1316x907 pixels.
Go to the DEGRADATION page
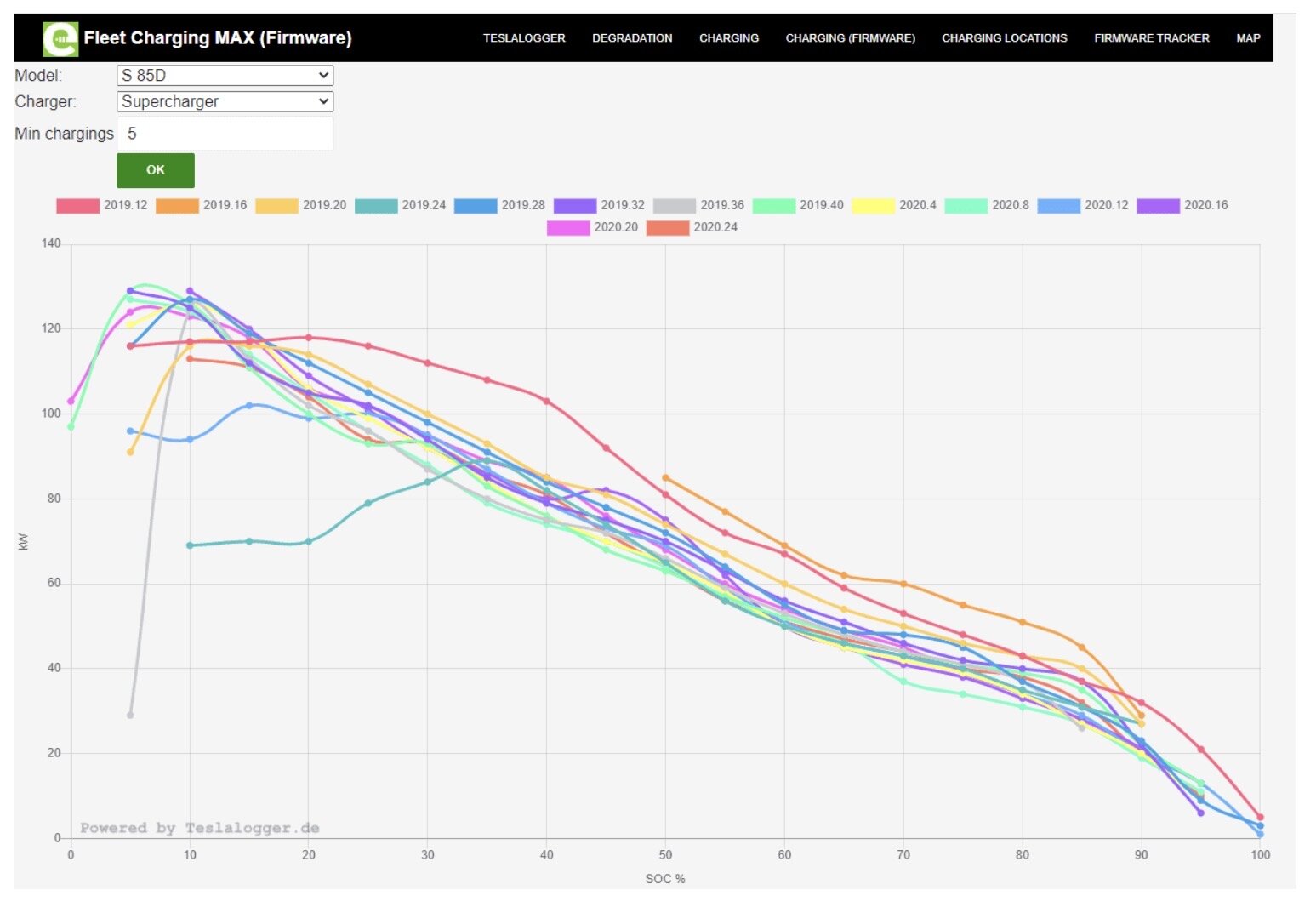(x=632, y=38)
